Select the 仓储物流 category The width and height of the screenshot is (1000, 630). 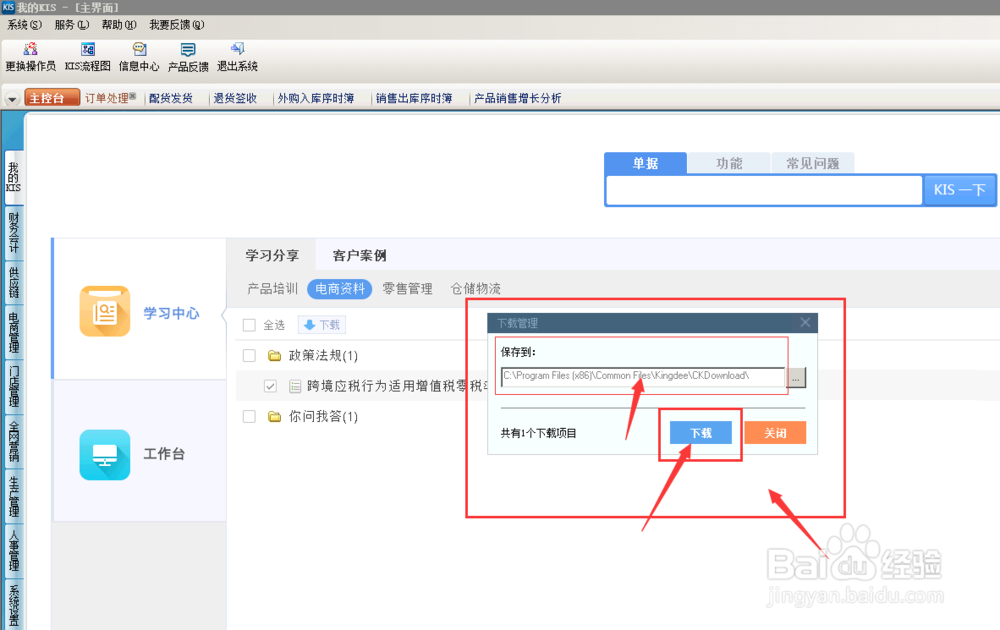475,289
